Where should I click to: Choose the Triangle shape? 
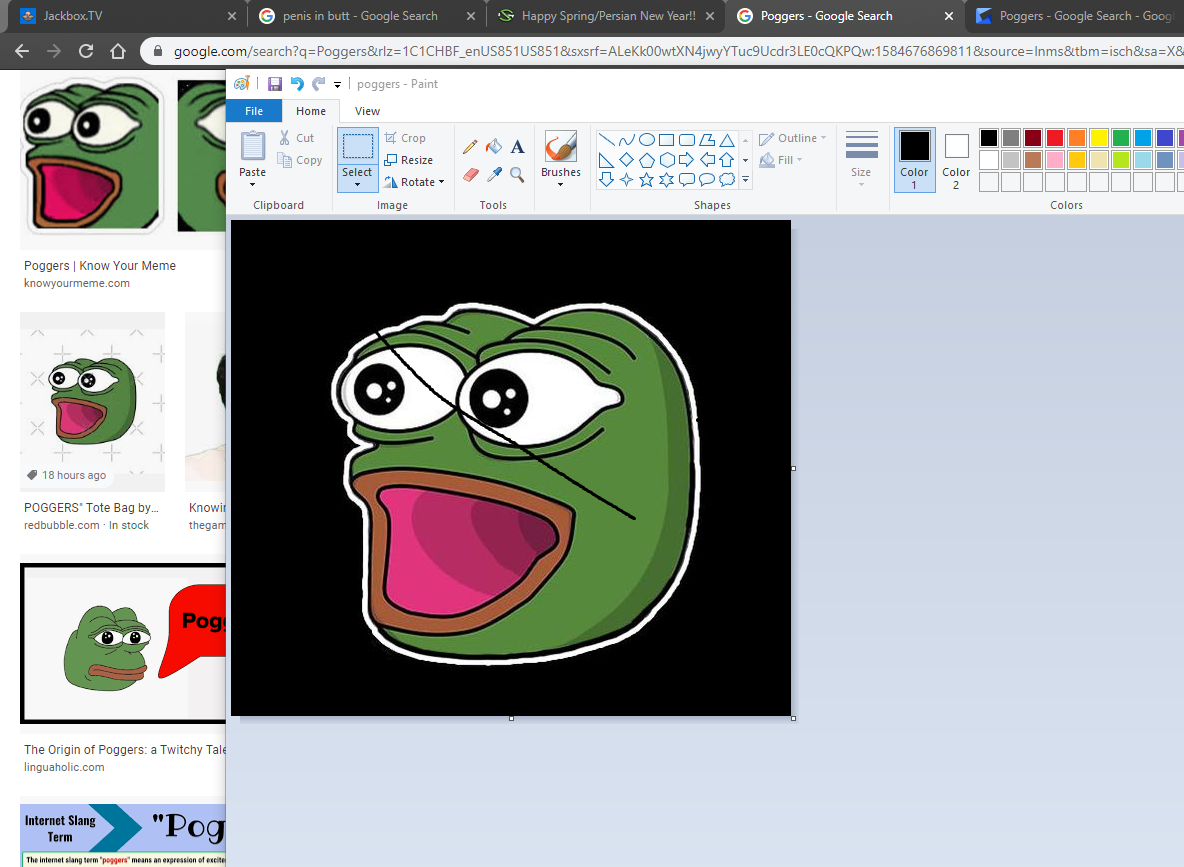[727, 140]
